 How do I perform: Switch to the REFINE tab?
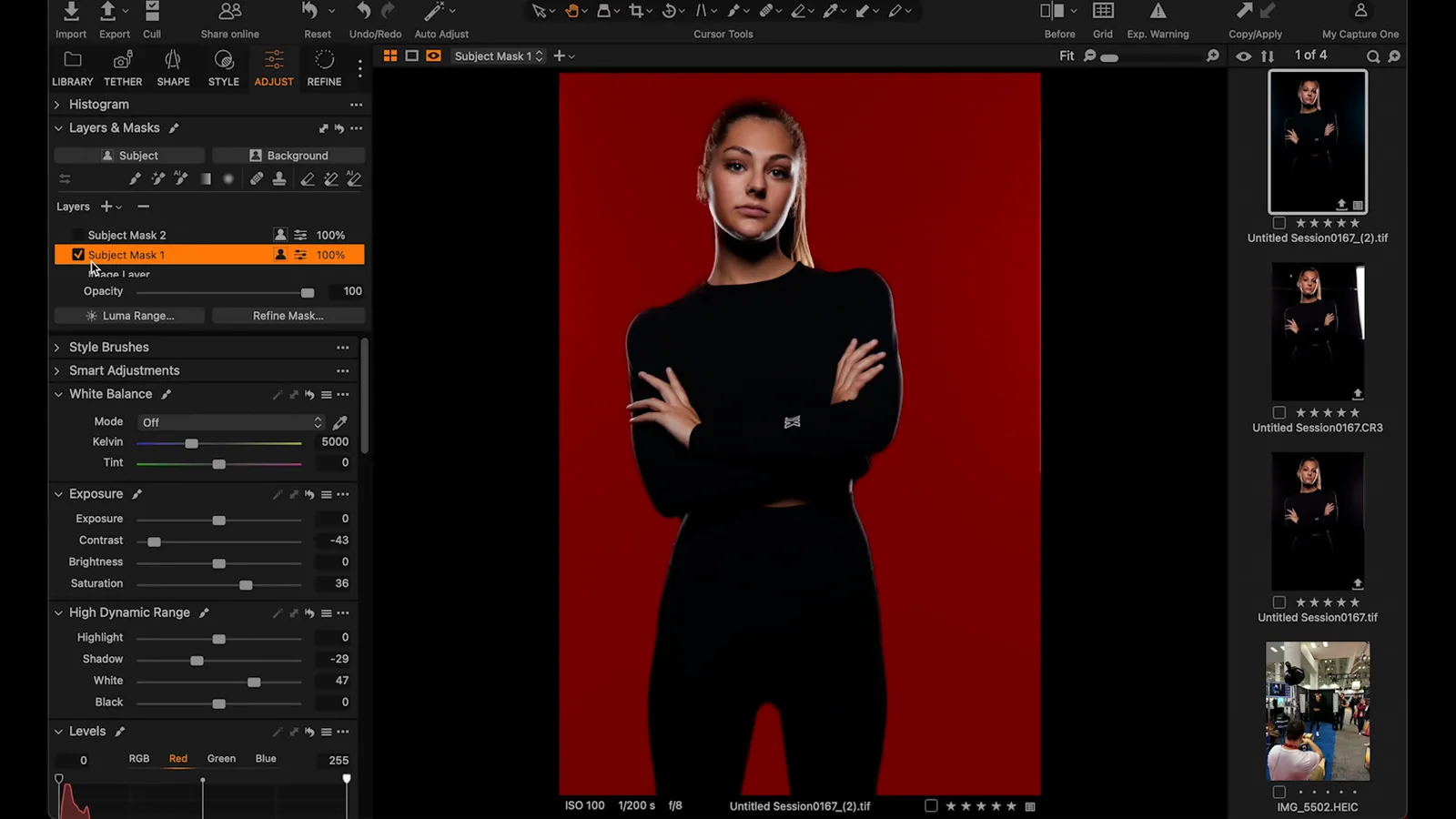[324, 69]
